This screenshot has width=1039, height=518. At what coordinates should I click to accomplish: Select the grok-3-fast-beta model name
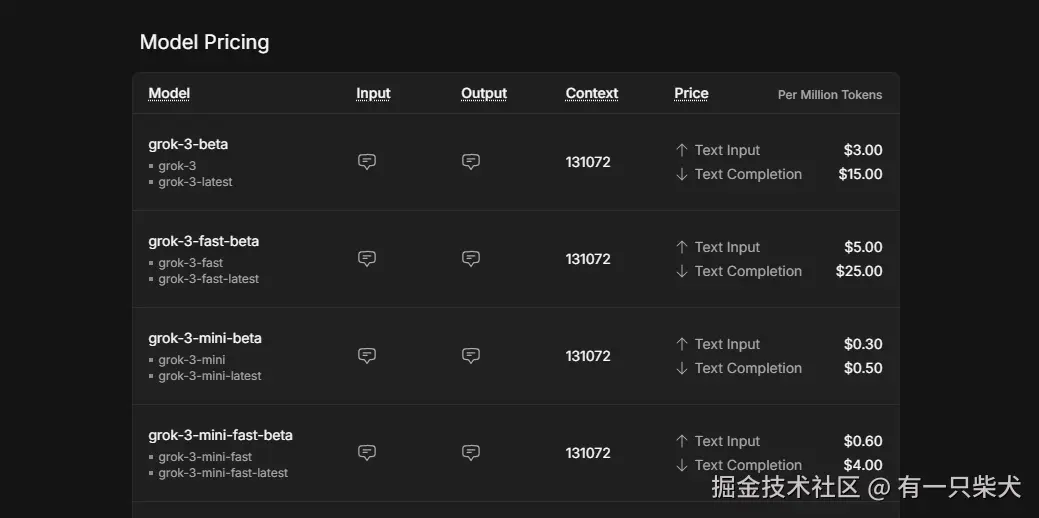pos(203,241)
